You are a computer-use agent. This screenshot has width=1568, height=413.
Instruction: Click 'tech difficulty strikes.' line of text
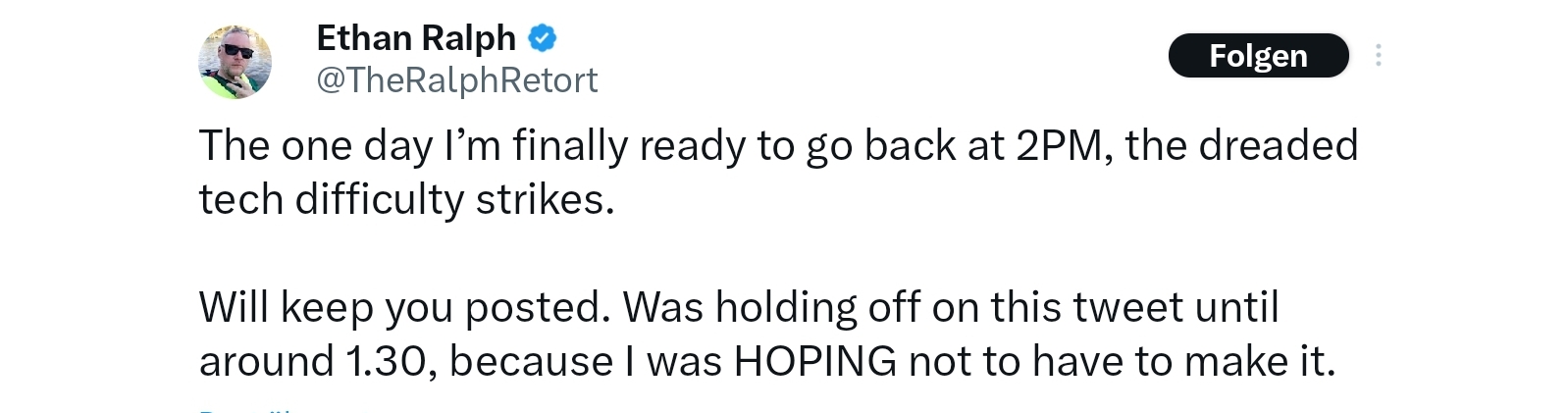(x=406, y=199)
